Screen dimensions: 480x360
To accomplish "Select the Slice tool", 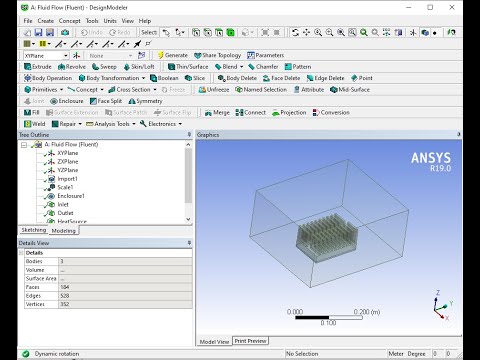I will 195,78.
